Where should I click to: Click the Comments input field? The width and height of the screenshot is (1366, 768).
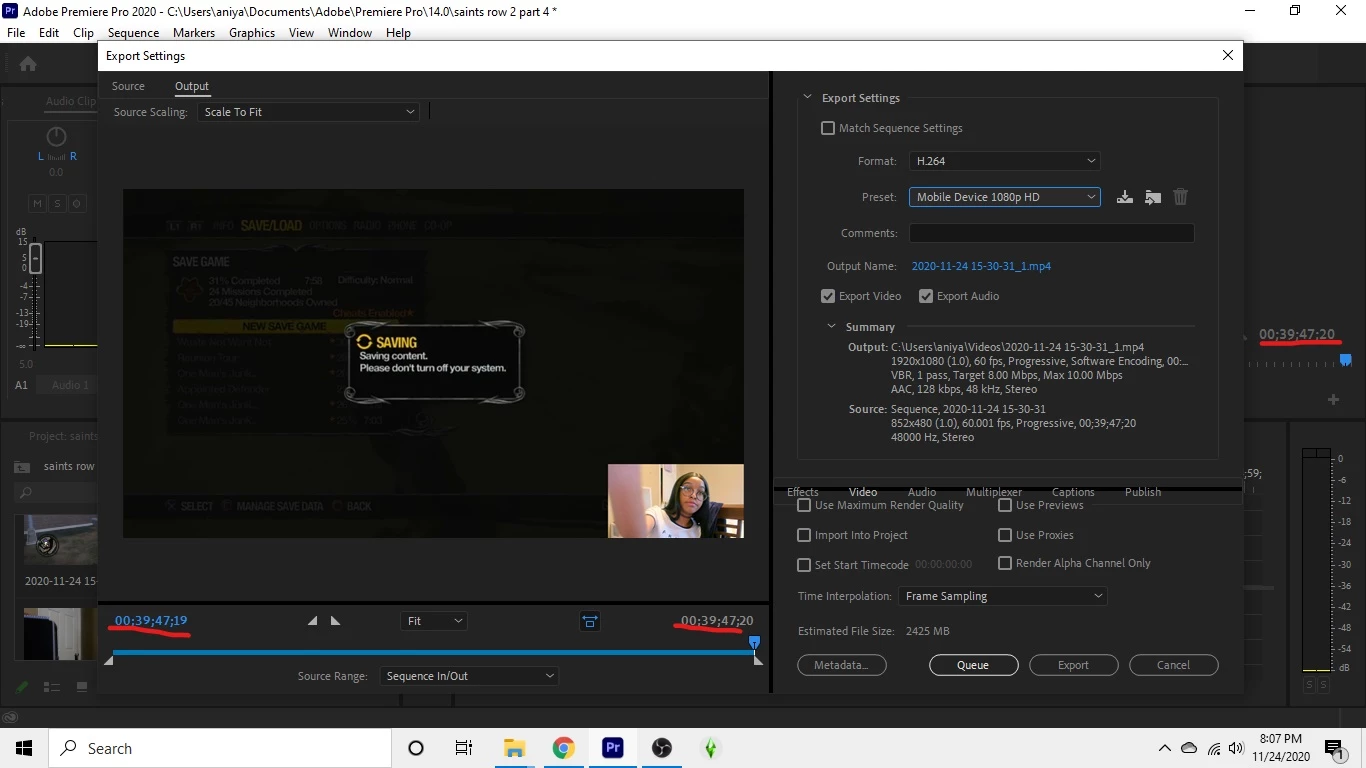[x=1051, y=233]
